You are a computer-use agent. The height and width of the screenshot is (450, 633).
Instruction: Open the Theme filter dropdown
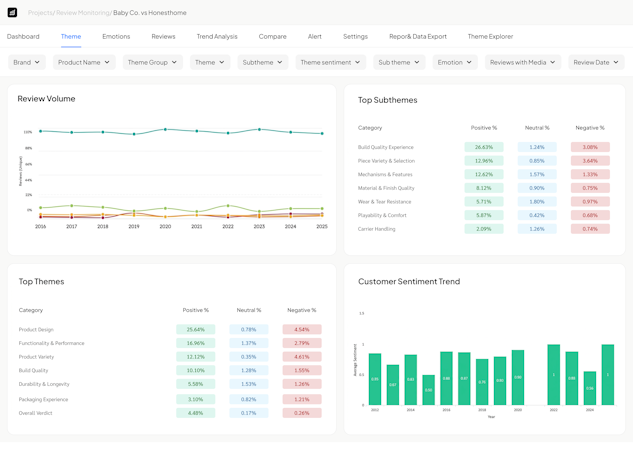pos(210,62)
